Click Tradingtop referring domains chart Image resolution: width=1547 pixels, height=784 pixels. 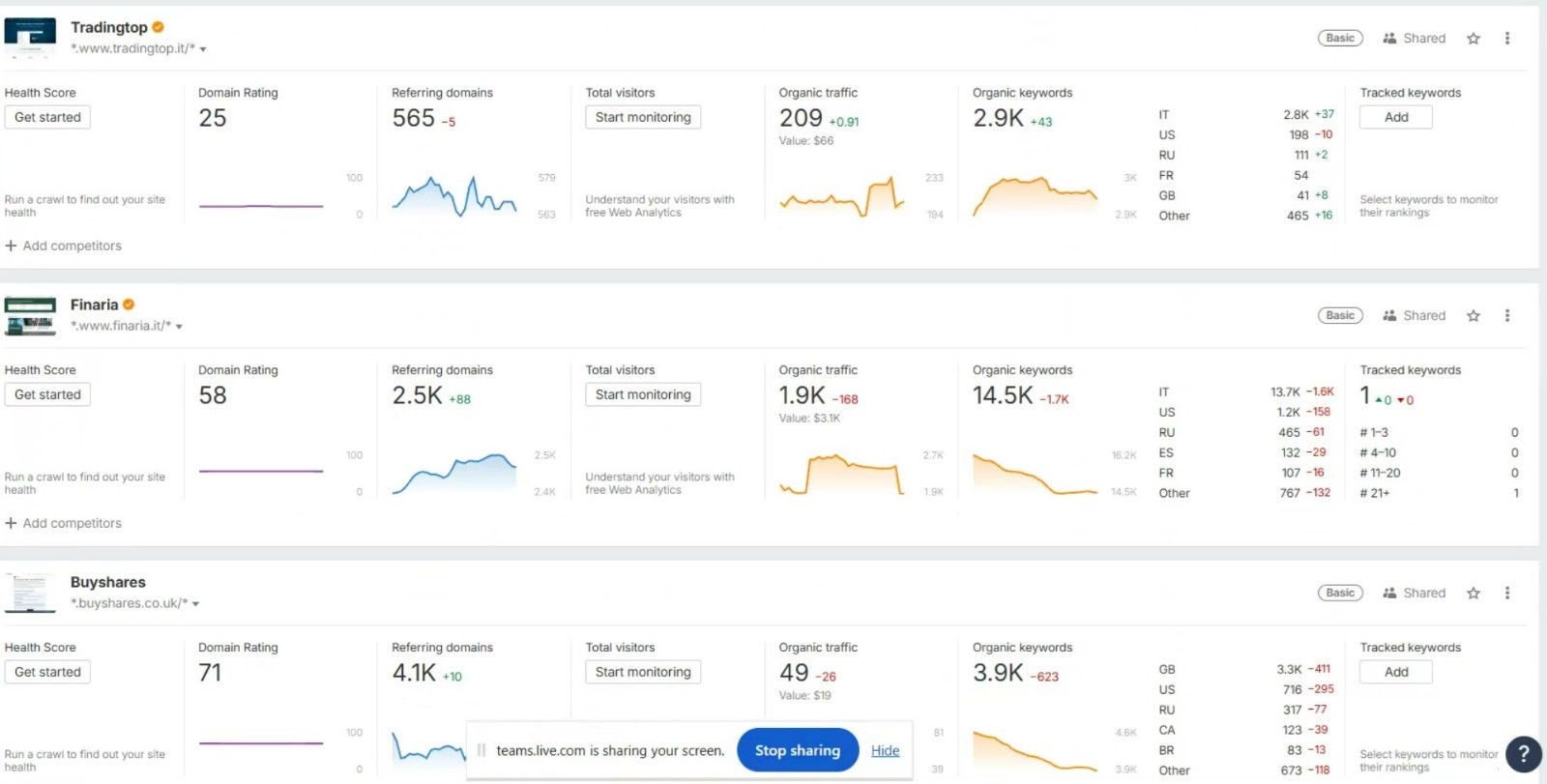click(454, 196)
